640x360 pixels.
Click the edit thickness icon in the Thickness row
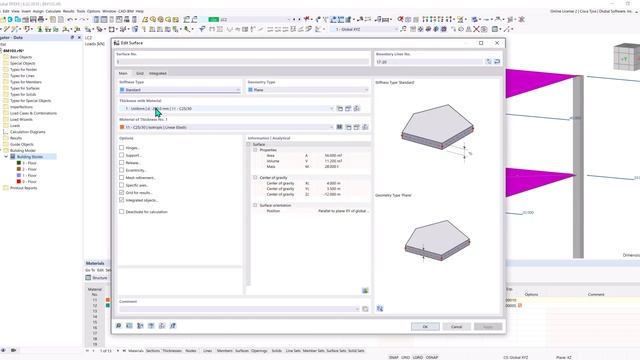click(357, 109)
